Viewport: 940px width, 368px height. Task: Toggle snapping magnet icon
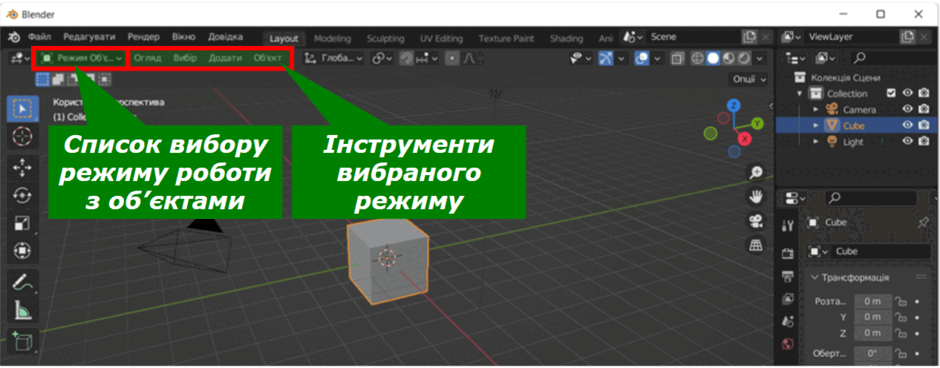tap(406, 59)
